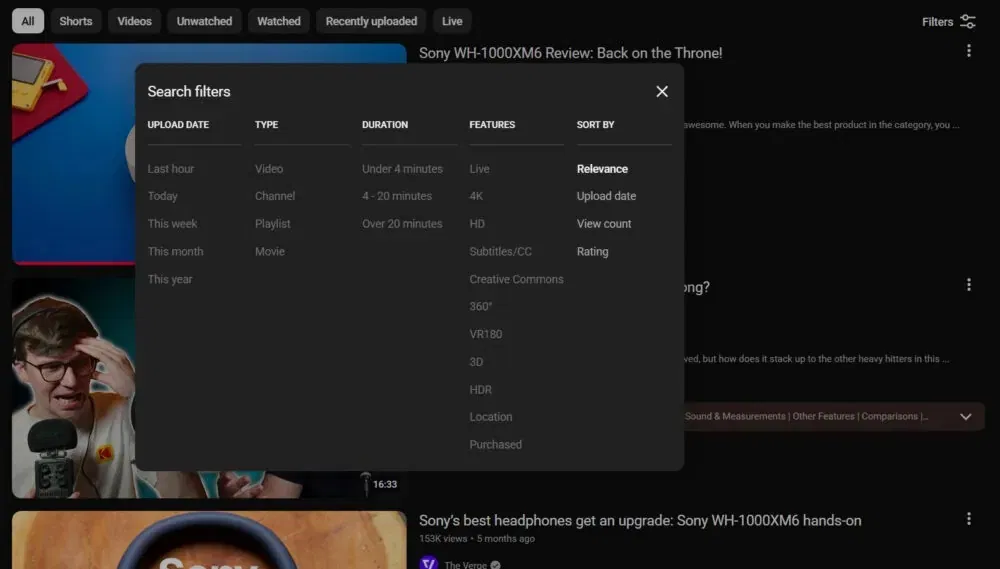Open more options for Sony hands-on video
The image size is (1000, 569).
969,519
